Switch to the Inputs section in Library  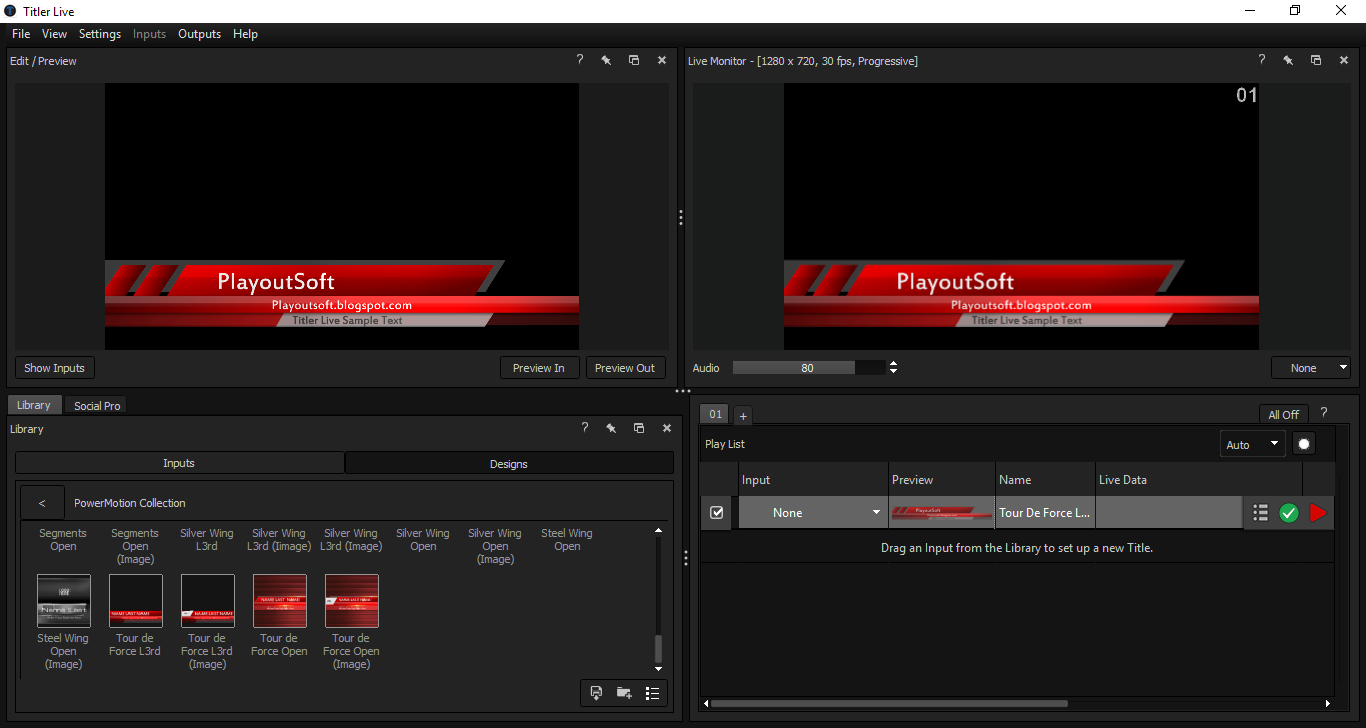click(x=179, y=463)
